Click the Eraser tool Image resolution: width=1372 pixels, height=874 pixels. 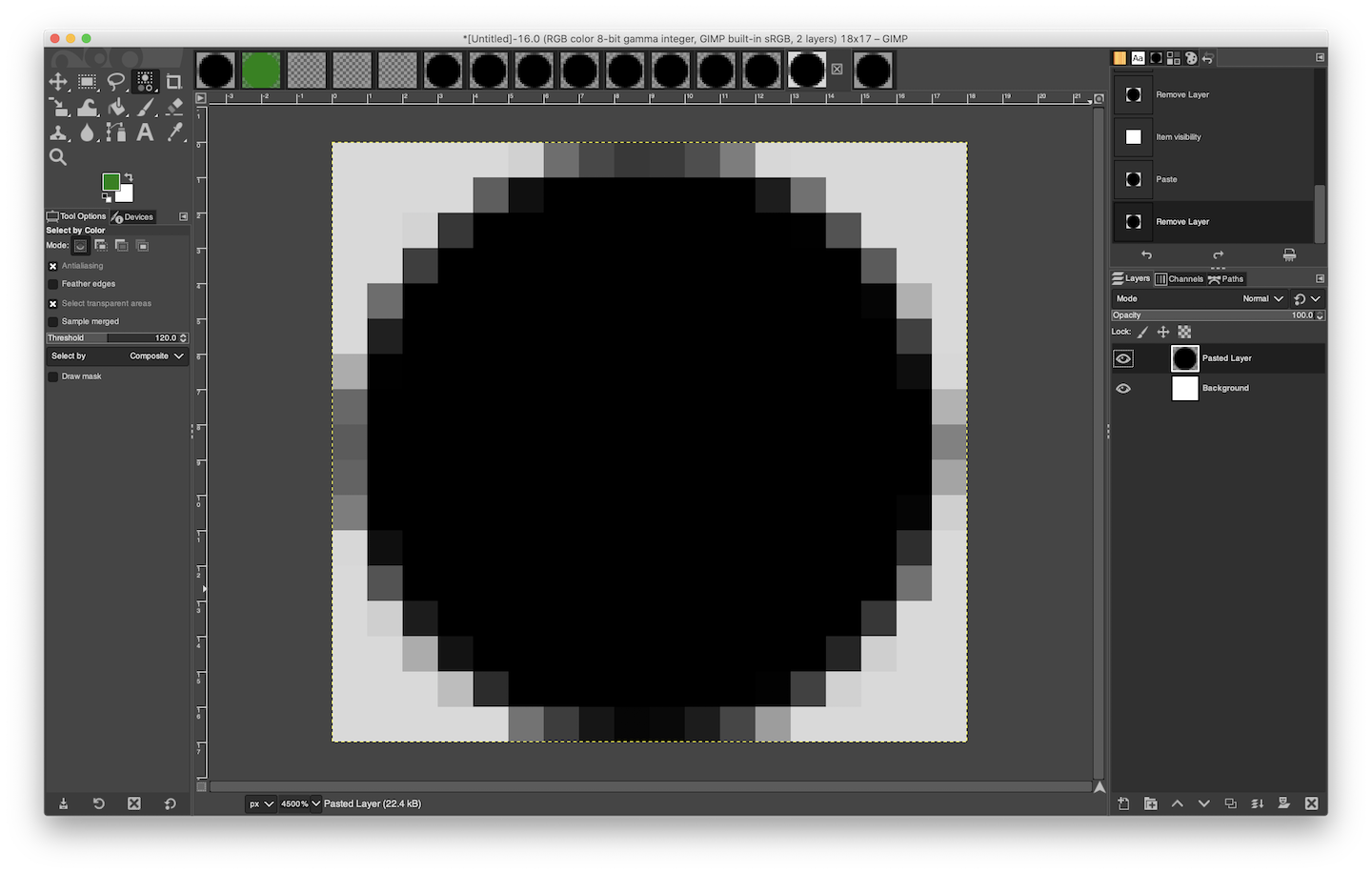click(x=174, y=108)
